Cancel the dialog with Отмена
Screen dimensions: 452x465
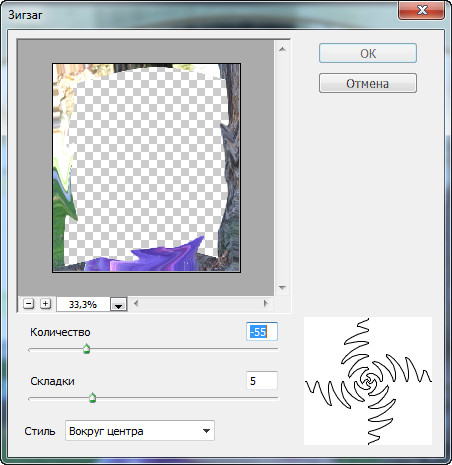(368, 83)
